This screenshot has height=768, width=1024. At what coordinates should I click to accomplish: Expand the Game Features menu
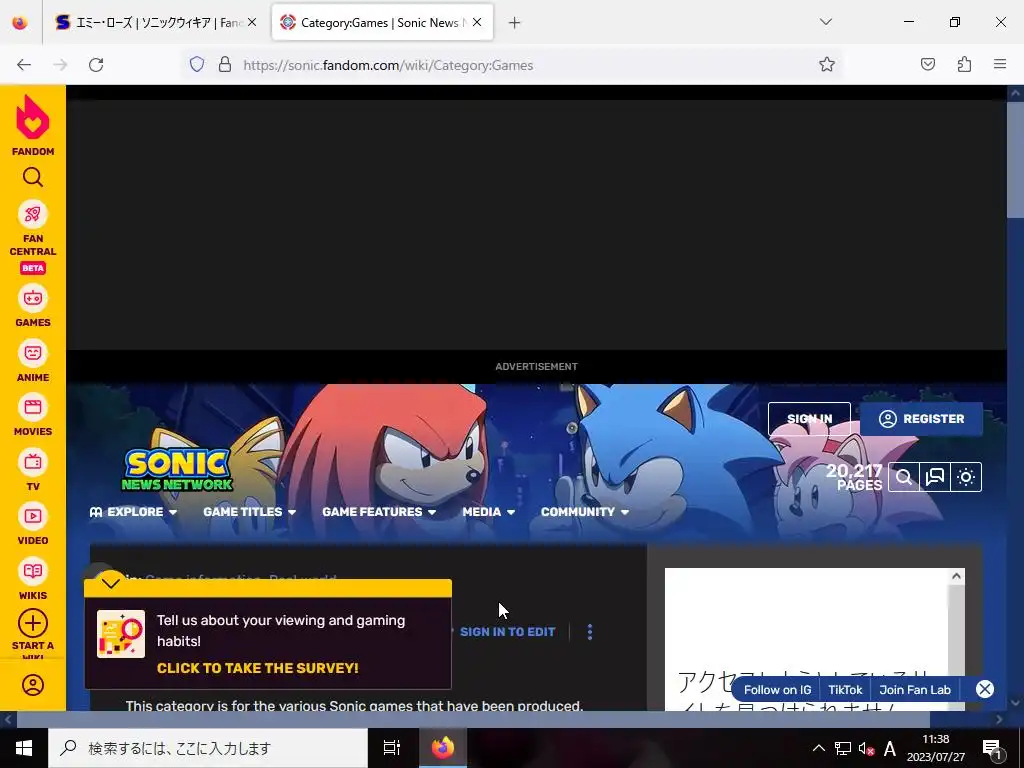coord(379,511)
